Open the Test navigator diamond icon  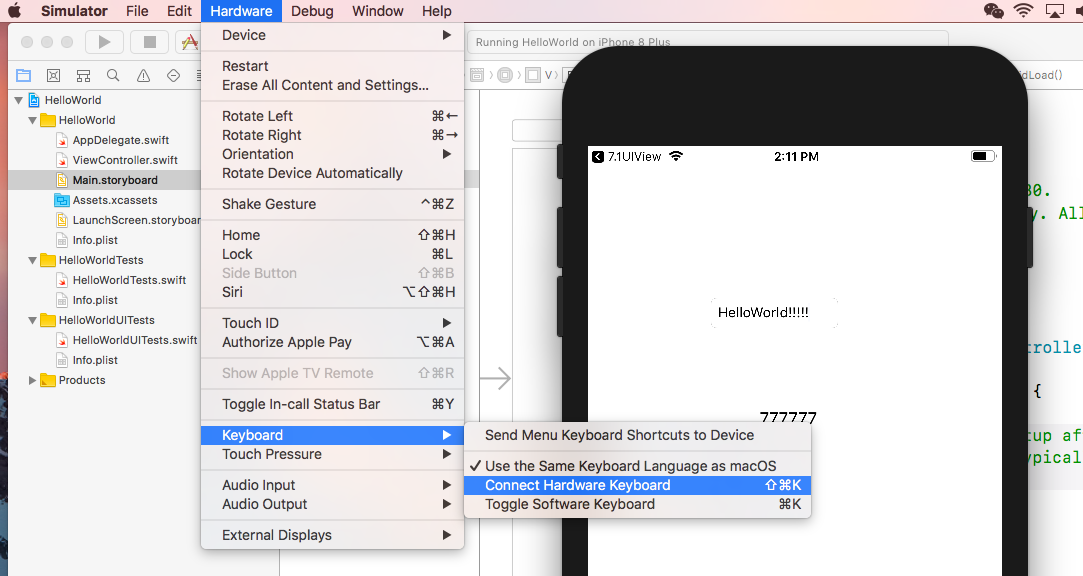[x=173, y=75]
